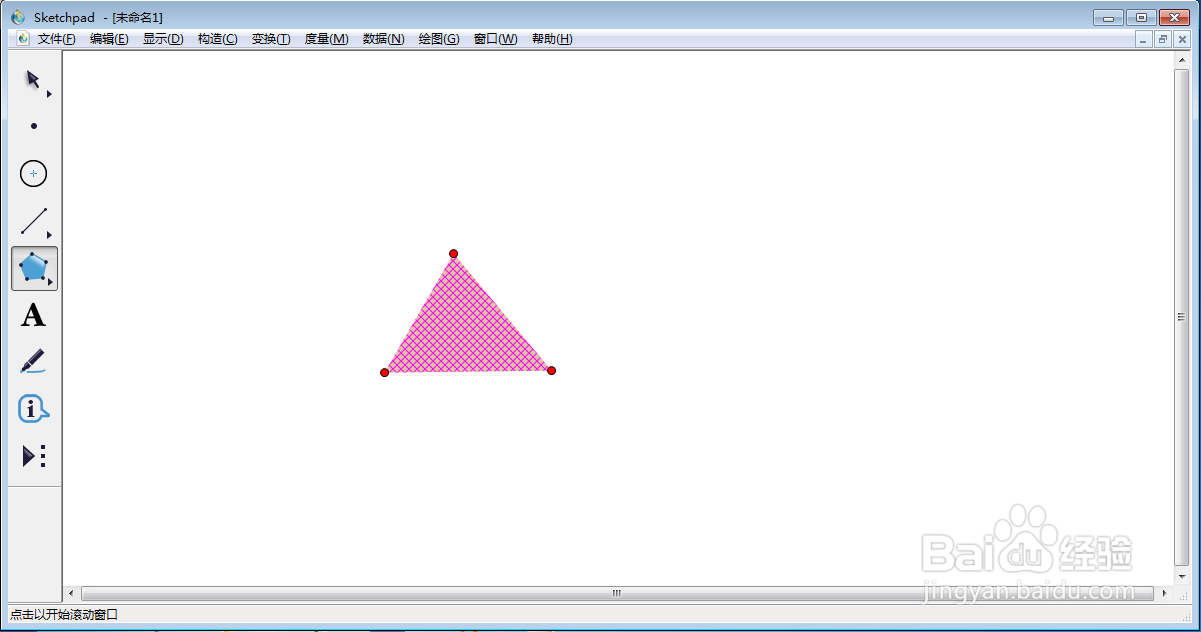Open the 文件(F) menu
The height and width of the screenshot is (632, 1201).
point(57,39)
